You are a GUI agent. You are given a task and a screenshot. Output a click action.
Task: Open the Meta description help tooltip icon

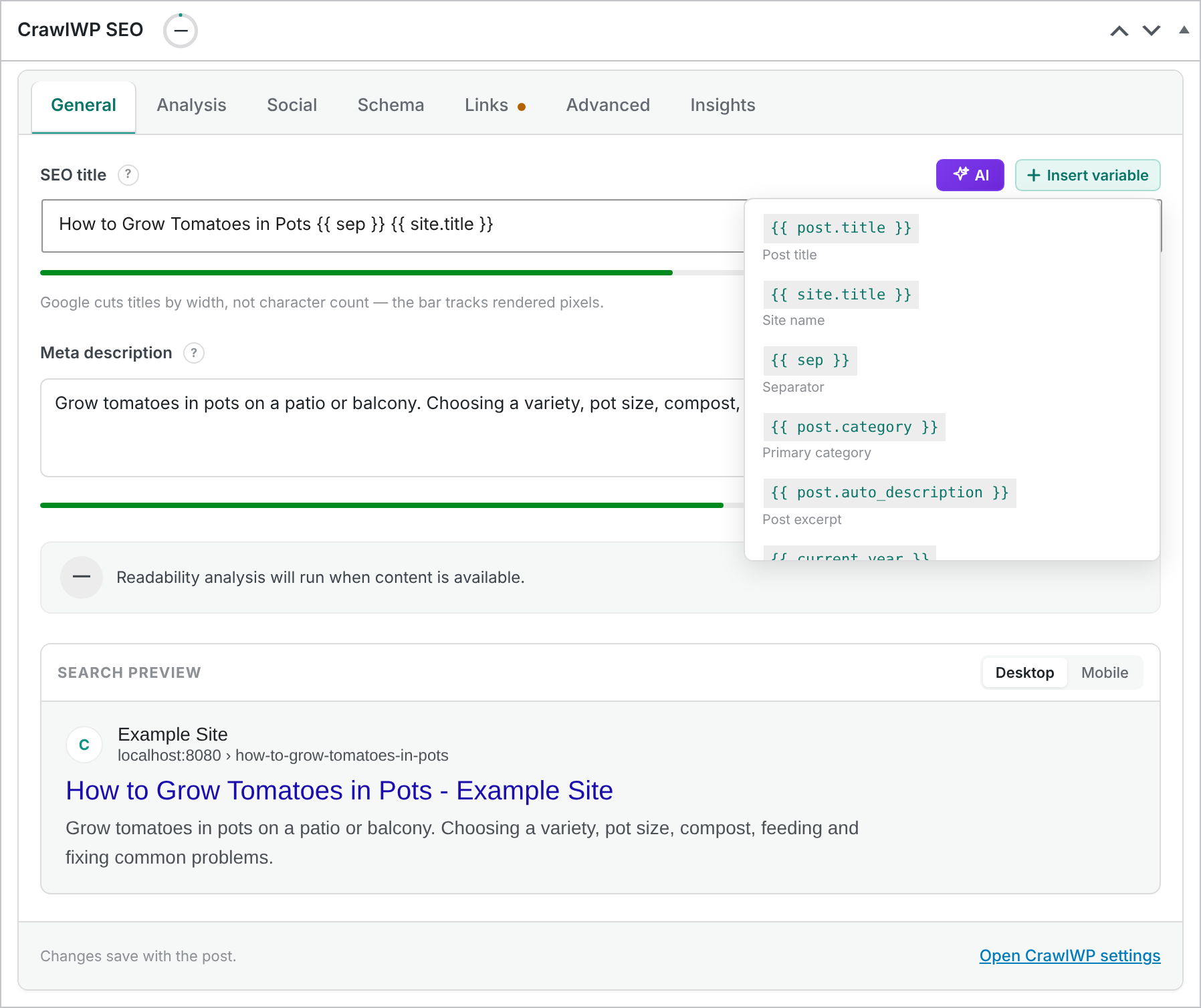tap(194, 353)
